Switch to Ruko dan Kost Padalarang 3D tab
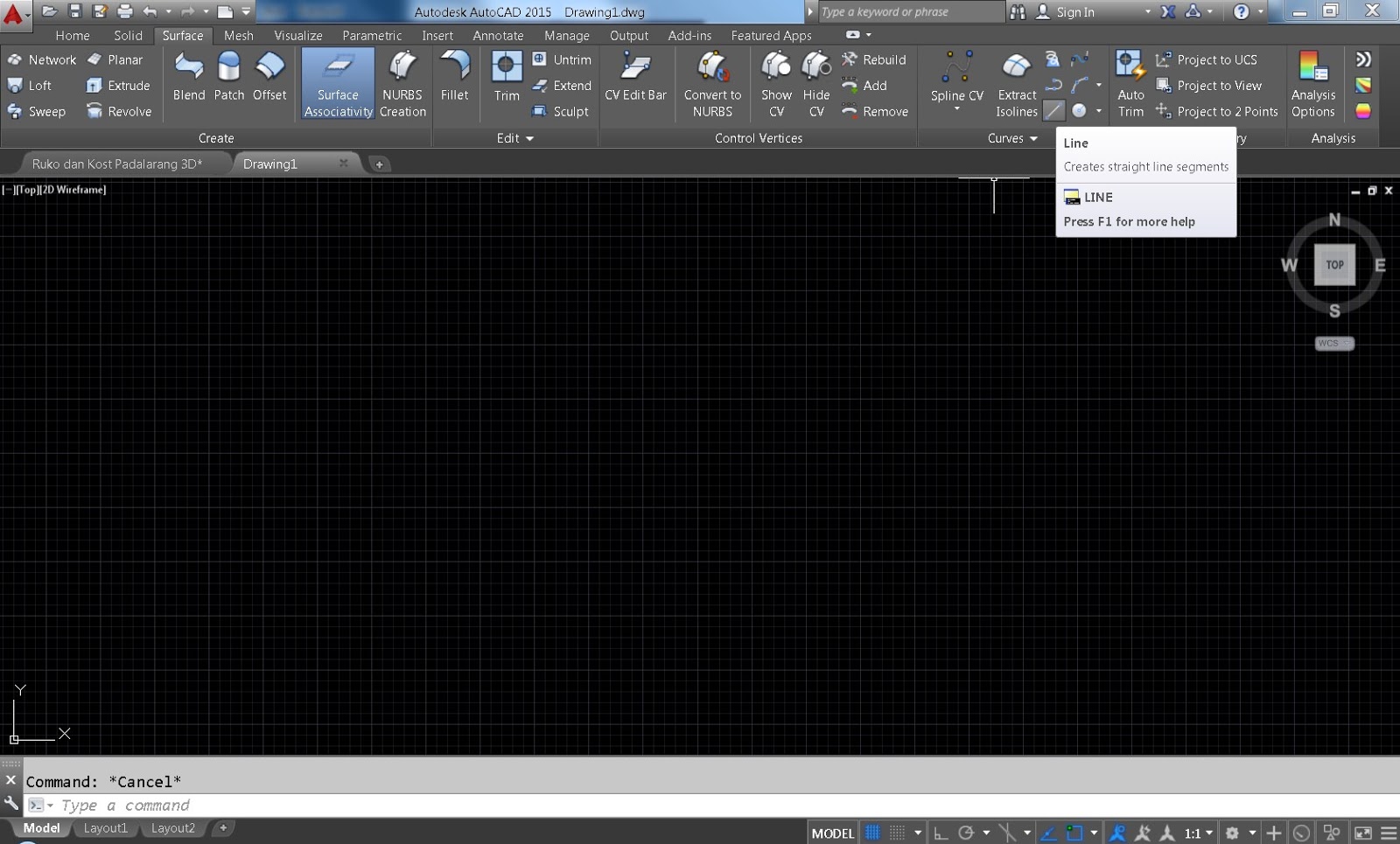1400x844 pixels. pos(117,164)
